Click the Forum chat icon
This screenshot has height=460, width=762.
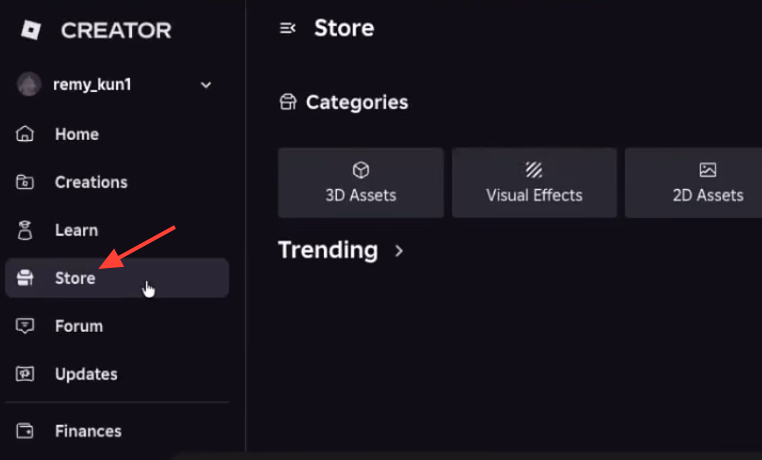(x=25, y=326)
